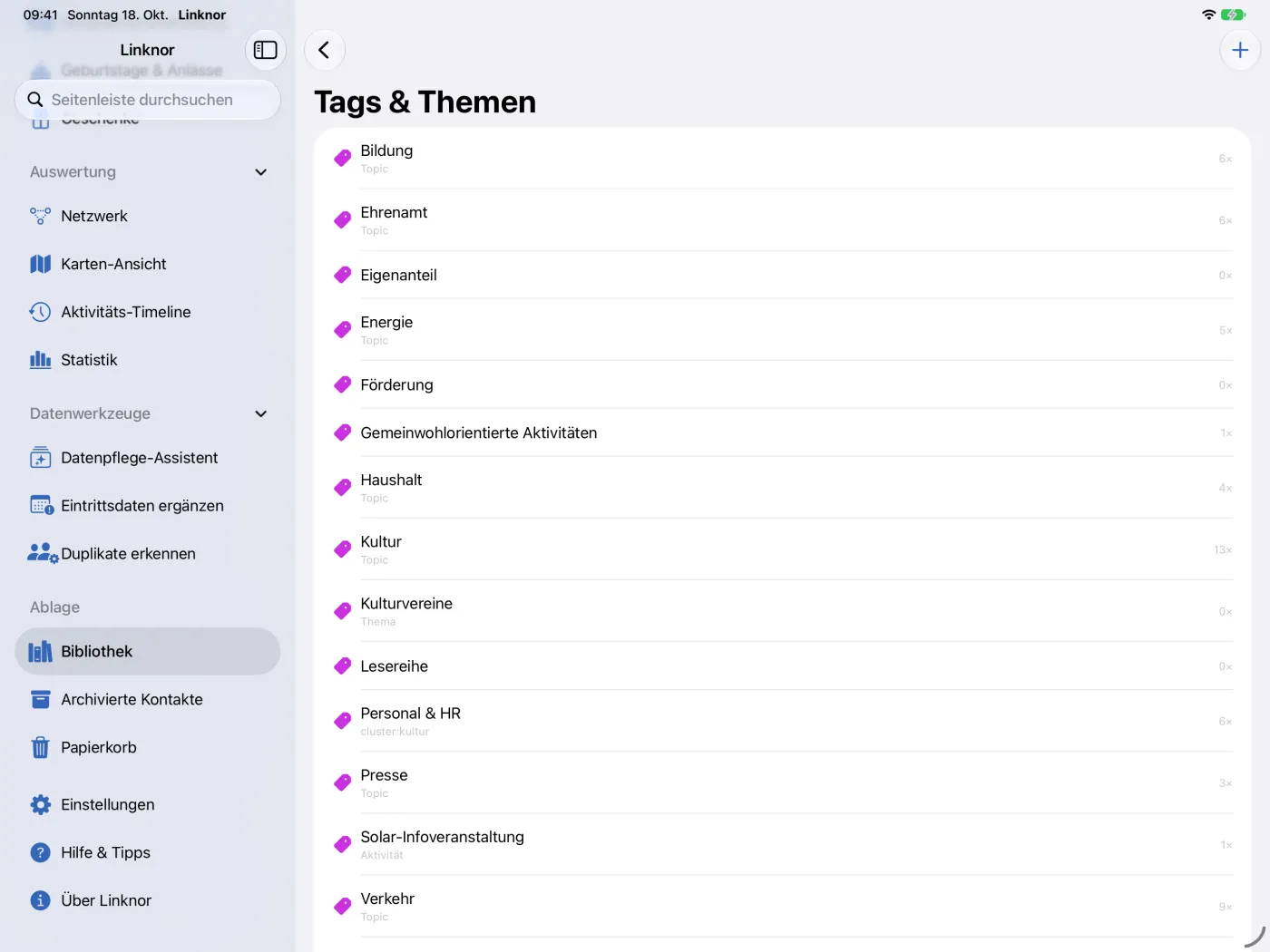Open the Datenpflege-Assistent icon
The image size is (1270, 952).
click(40, 458)
